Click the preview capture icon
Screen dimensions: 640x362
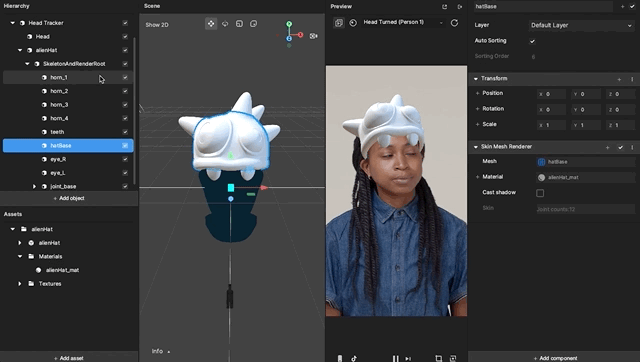tap(453, 358)
